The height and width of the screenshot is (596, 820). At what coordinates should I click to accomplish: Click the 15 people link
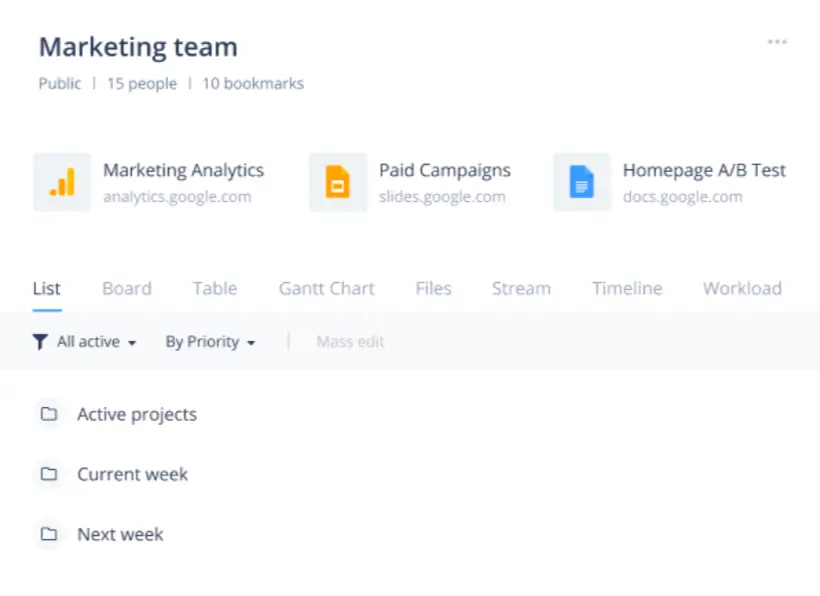click(142, 84)
